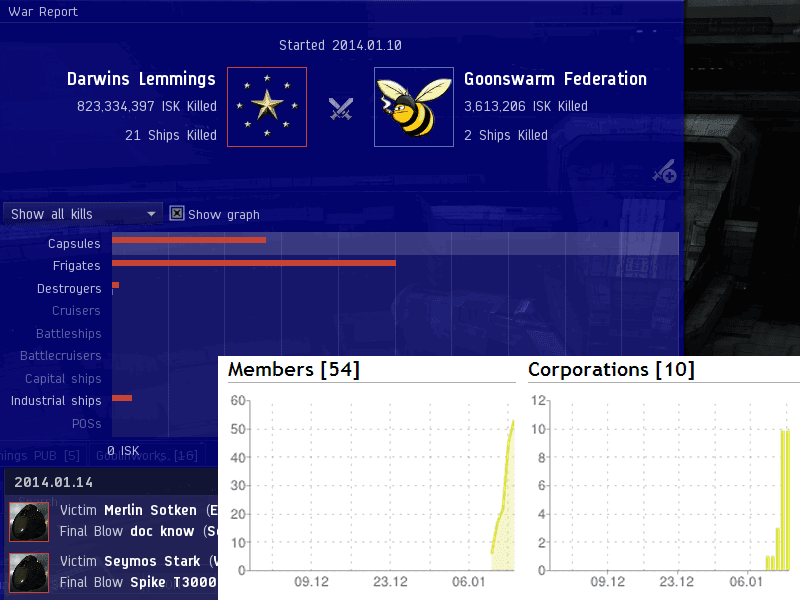The image size is (800, 600).
Task: Select the Cruisers graph row
Action: coord(339,311)
